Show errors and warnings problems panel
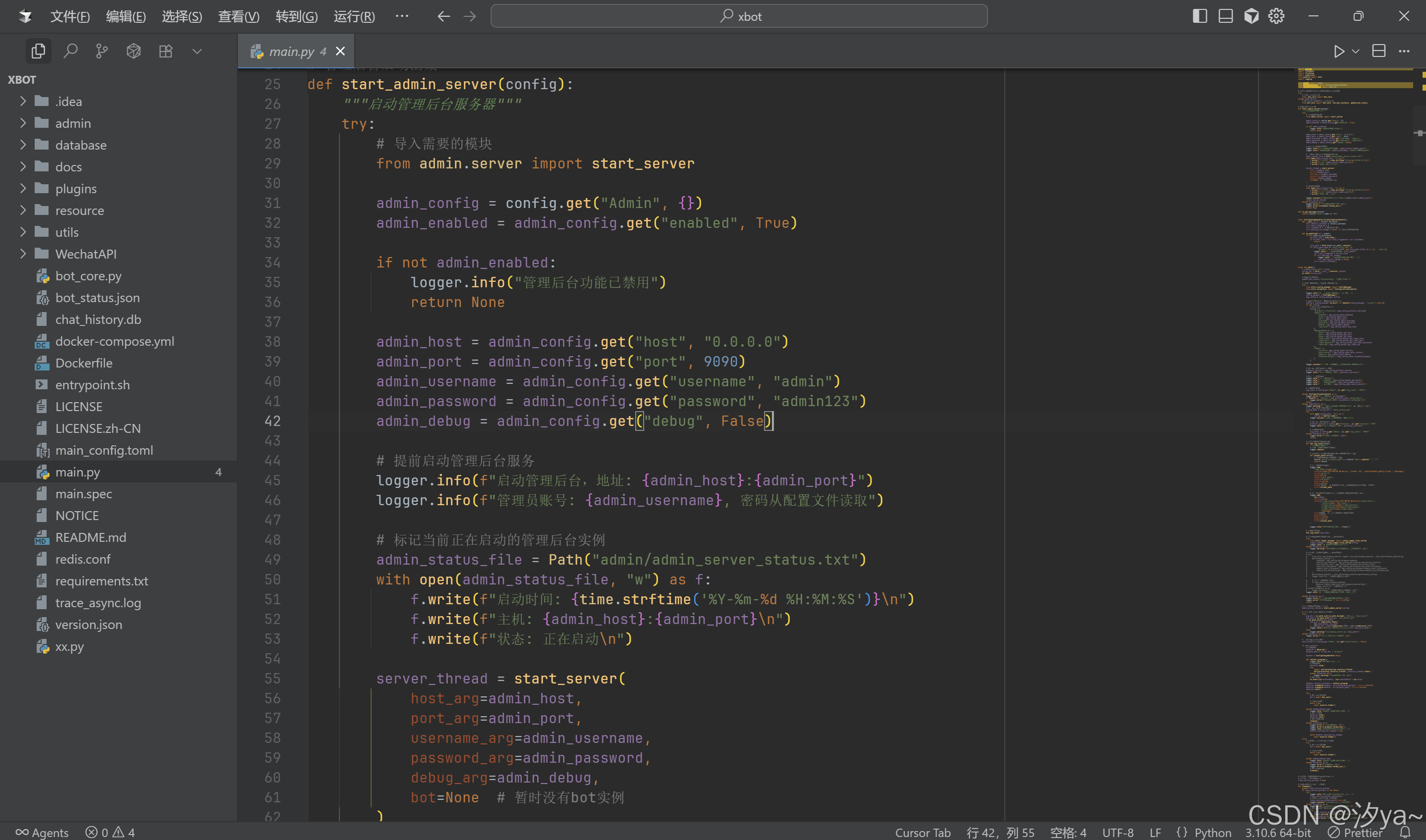The image size is (1426, 840). coord(110,832)
